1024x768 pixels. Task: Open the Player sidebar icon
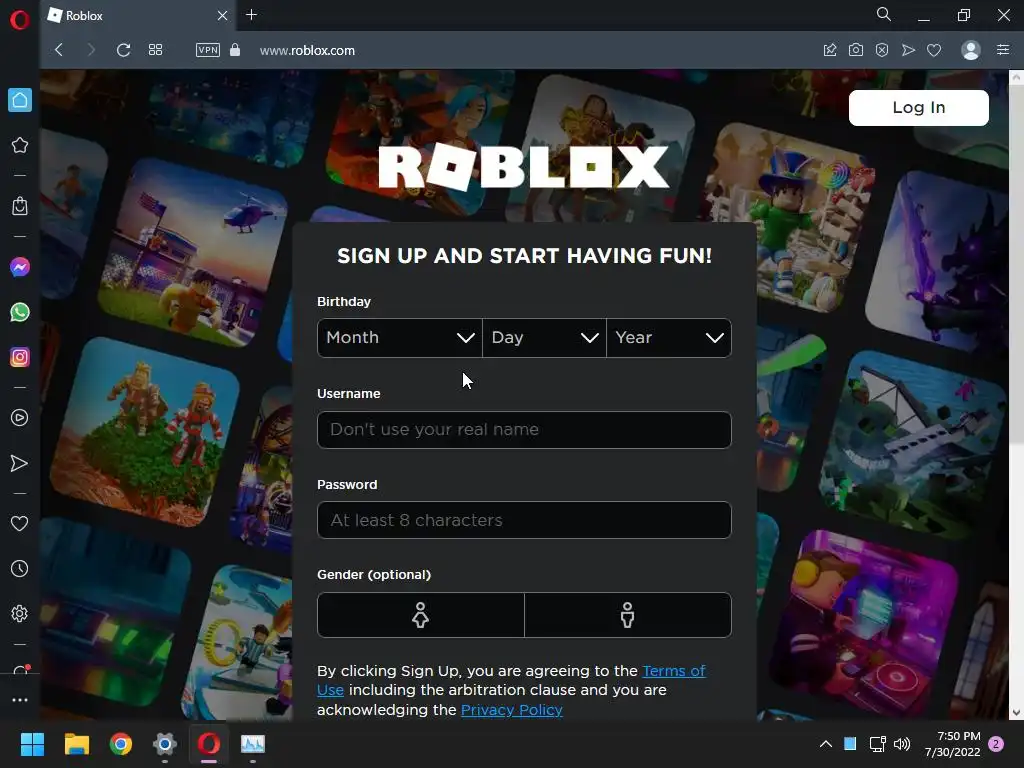pyautogui.click(x=20, y=418)
